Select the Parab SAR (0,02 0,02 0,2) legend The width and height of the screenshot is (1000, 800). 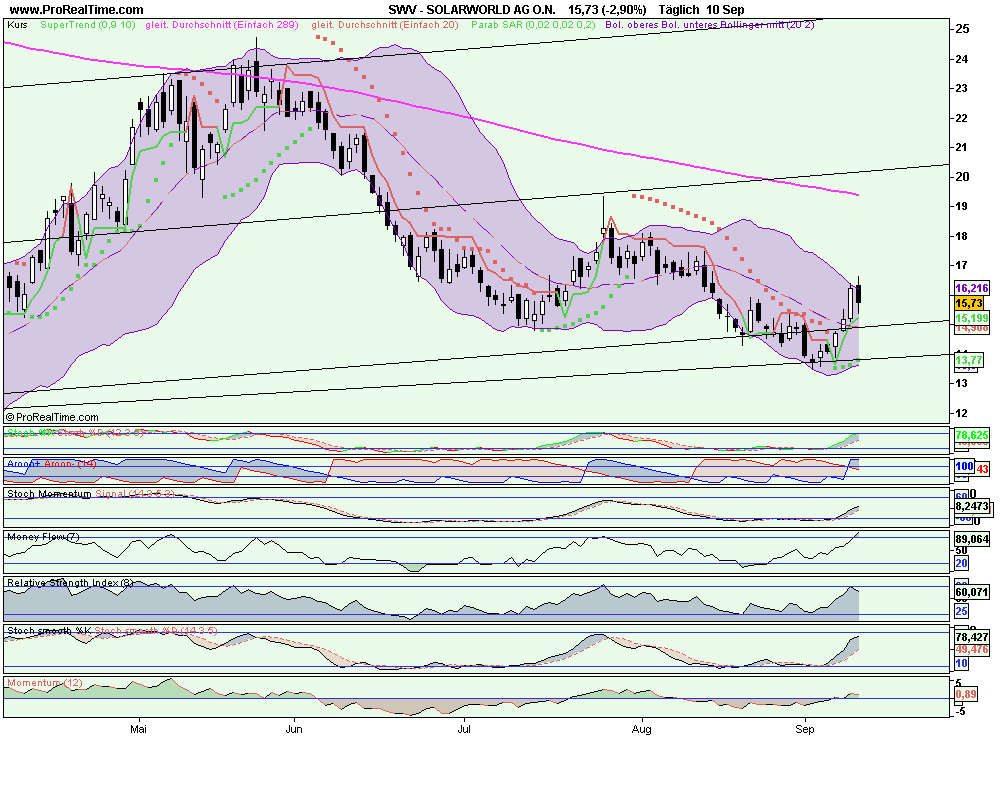point(533,25)
